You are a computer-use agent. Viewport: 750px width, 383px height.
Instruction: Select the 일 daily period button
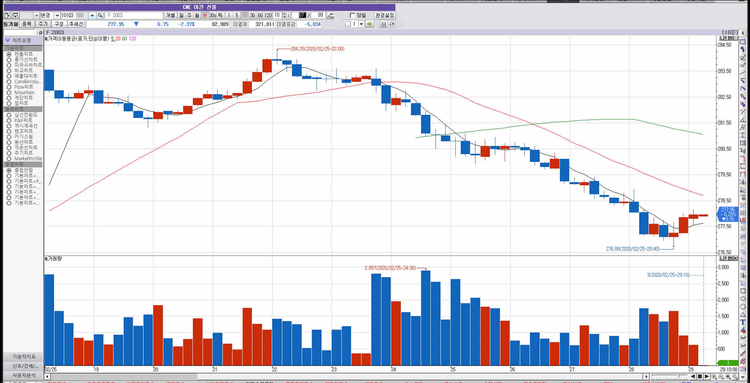click(x=181, y=15)
